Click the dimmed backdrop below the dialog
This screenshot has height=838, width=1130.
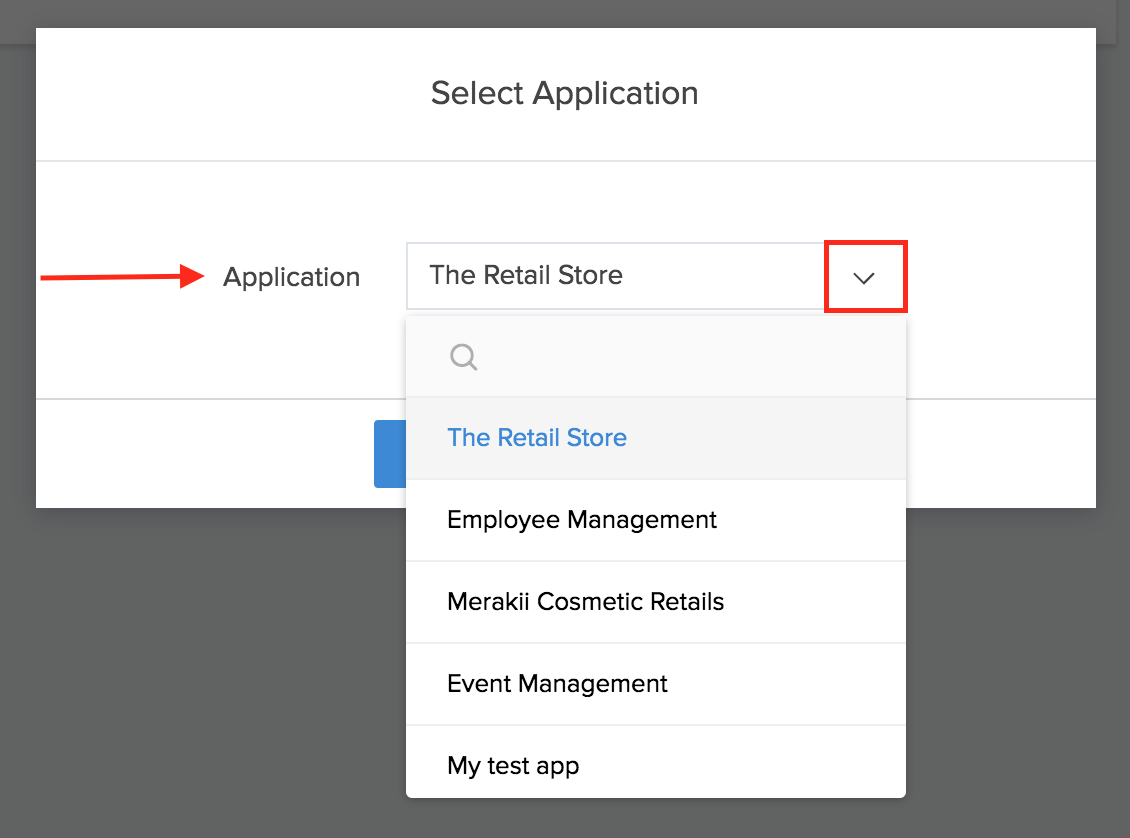click(x=200, y=680)
